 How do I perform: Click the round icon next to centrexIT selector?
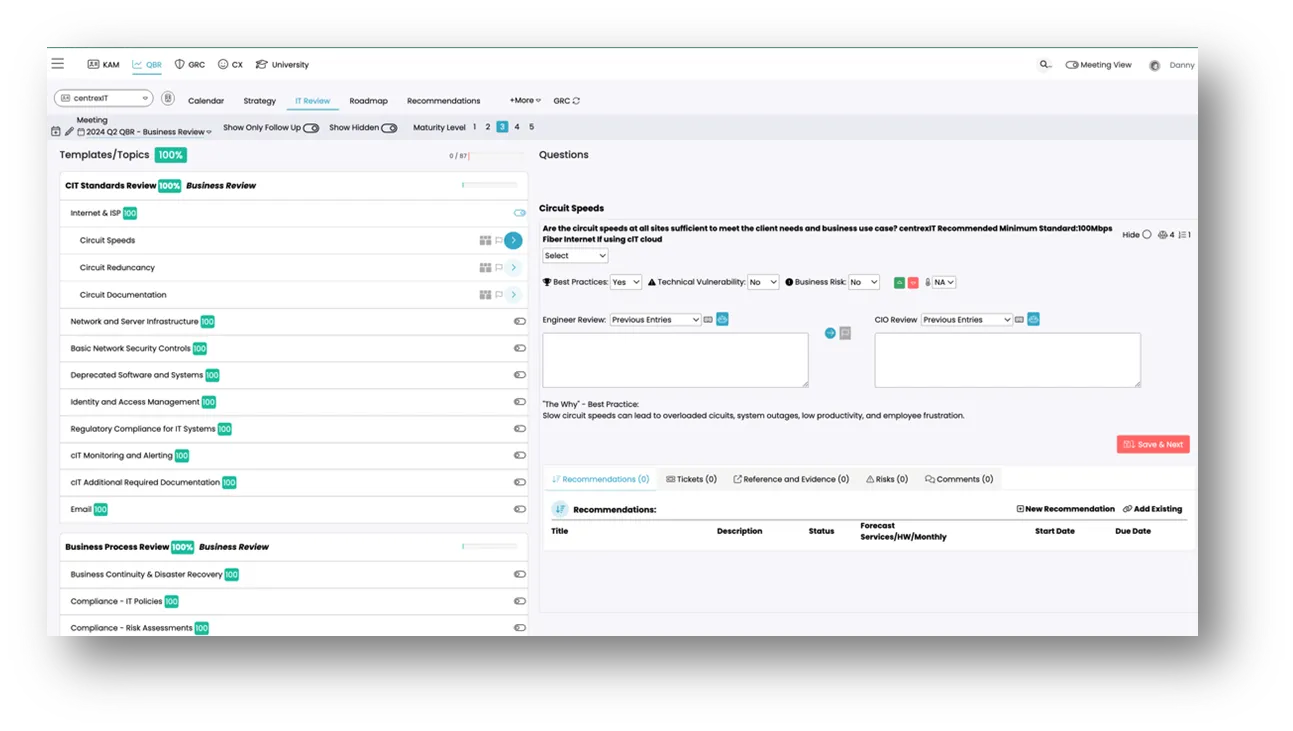[168, 99]
